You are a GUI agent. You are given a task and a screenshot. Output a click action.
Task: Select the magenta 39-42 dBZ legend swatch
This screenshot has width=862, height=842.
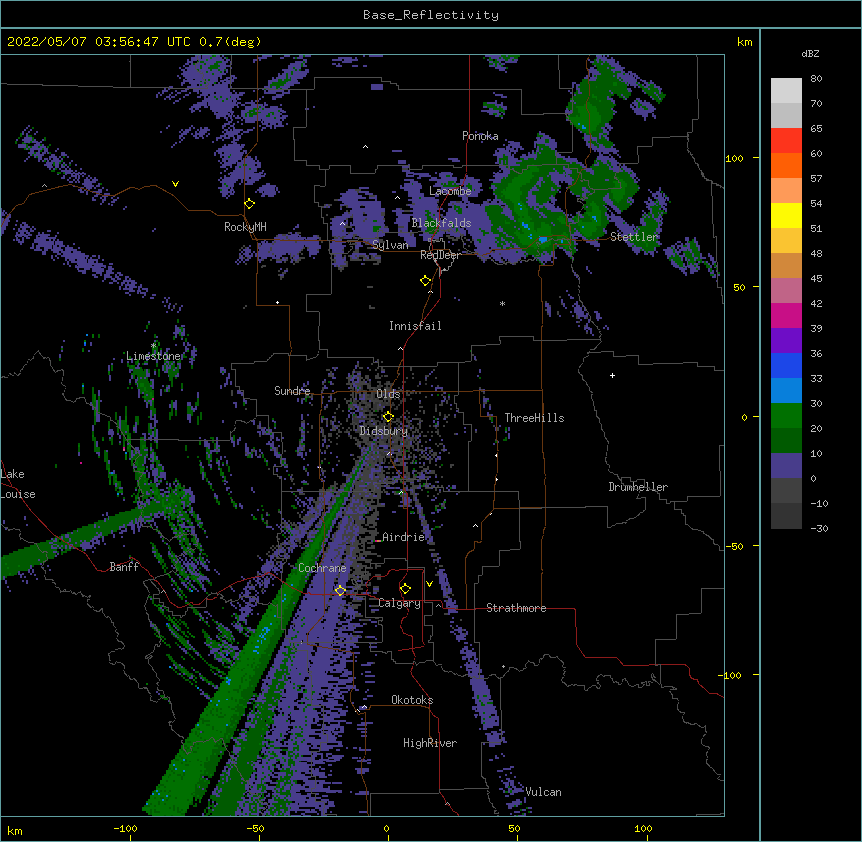tap(786, 315)
